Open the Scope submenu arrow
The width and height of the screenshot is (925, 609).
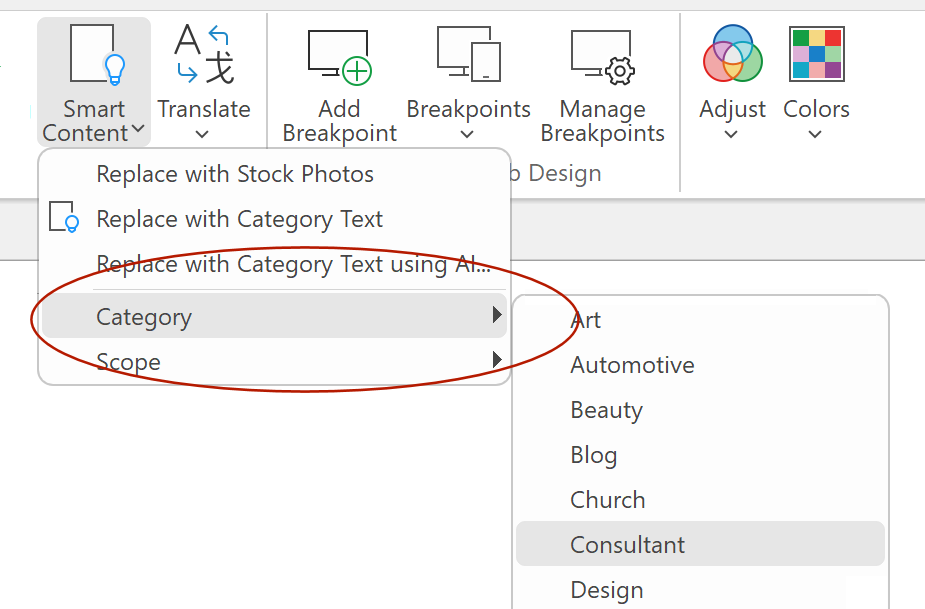pyautogui.click(x=497, y=359)
